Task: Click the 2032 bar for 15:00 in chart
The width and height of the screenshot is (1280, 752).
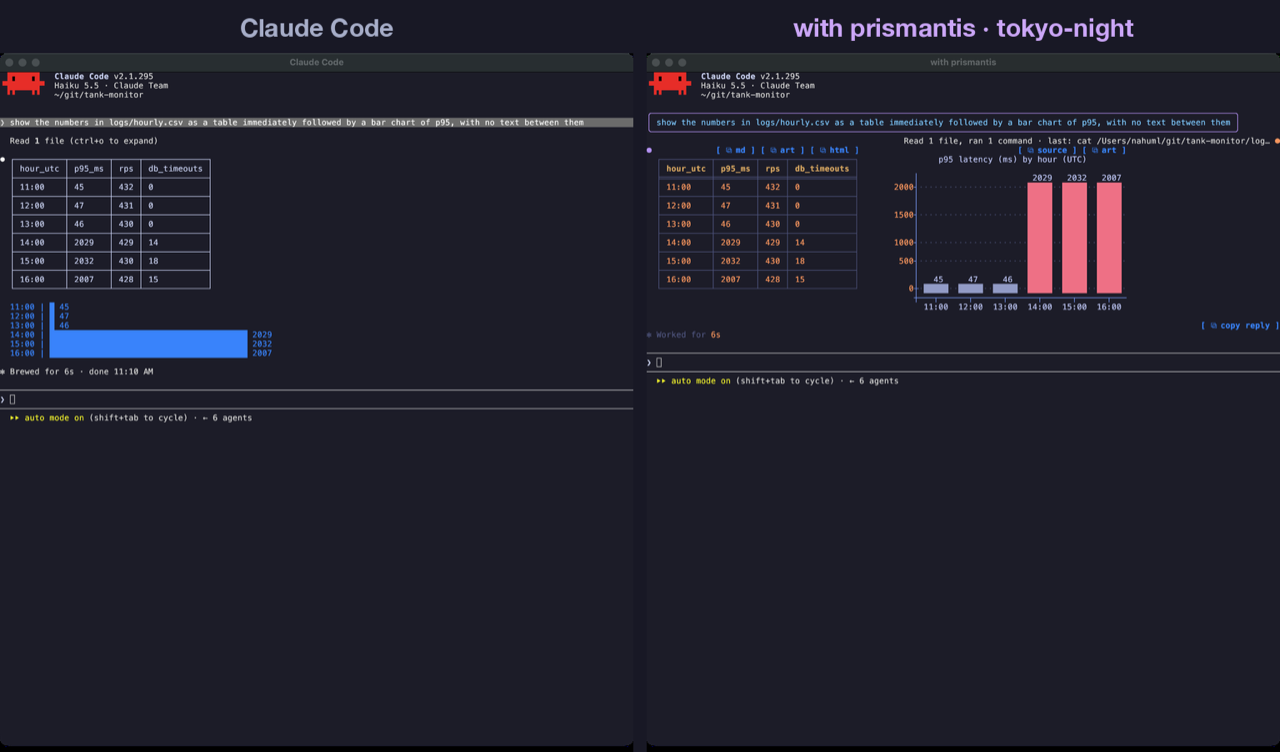Action: click(x=1074, y=238)
